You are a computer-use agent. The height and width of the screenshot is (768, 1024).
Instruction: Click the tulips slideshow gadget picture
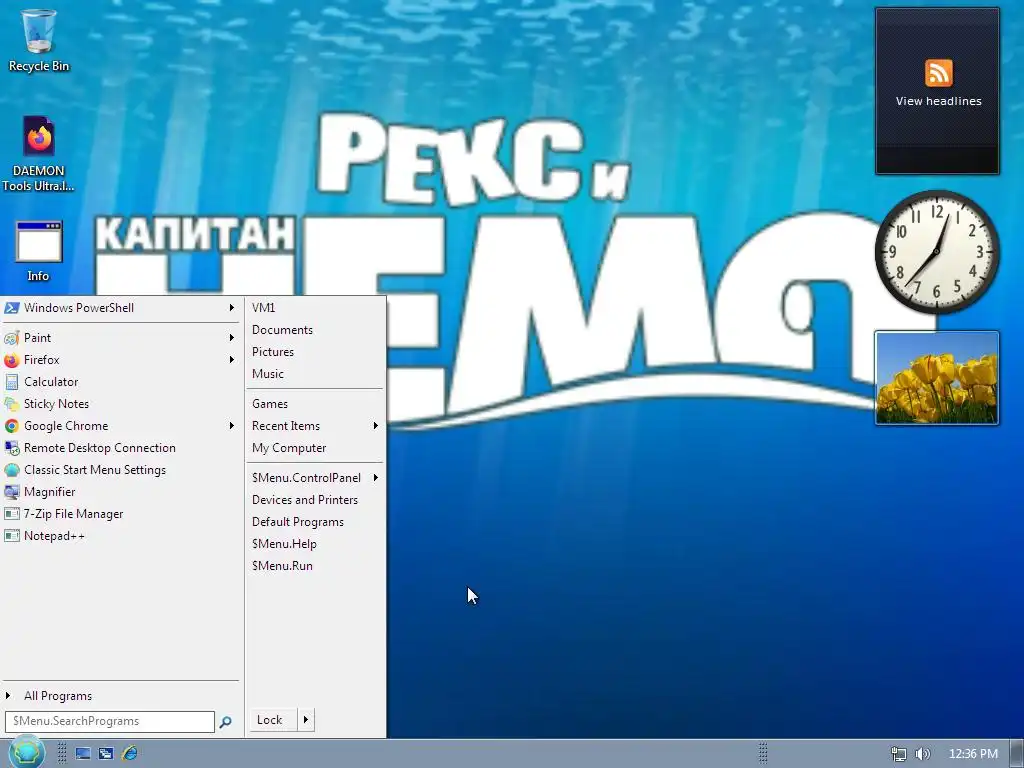[x=937, y=378]
